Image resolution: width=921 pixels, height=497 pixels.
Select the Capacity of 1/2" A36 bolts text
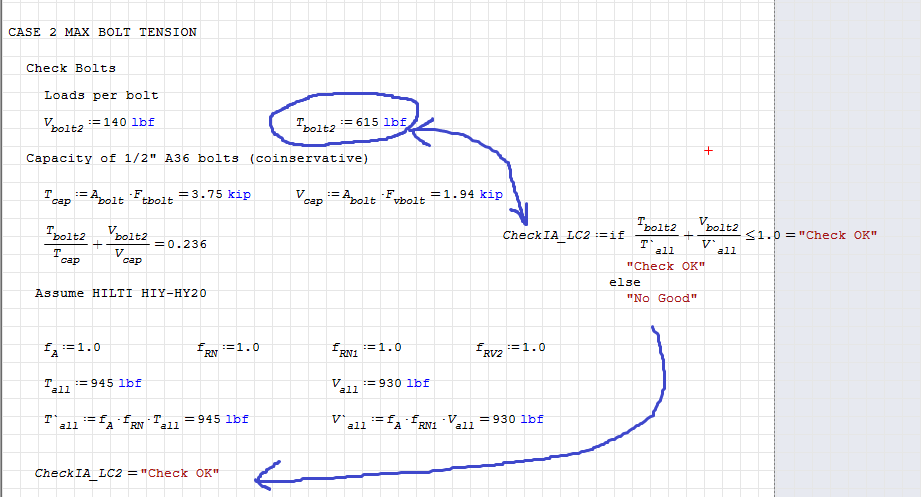coord(197,158)
